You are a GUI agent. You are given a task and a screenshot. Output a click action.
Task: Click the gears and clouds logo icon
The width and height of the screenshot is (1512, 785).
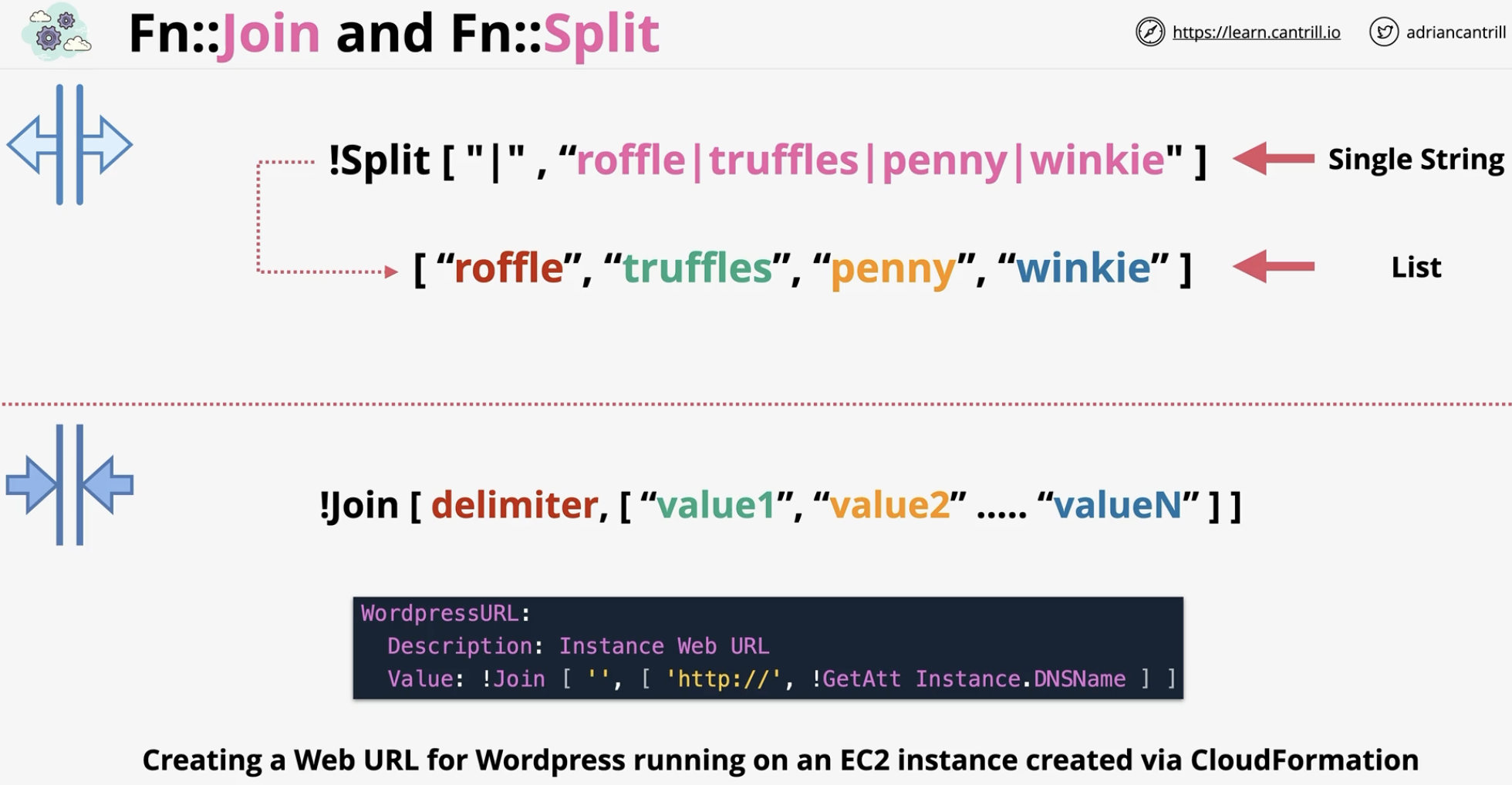[x=56, y=32]
